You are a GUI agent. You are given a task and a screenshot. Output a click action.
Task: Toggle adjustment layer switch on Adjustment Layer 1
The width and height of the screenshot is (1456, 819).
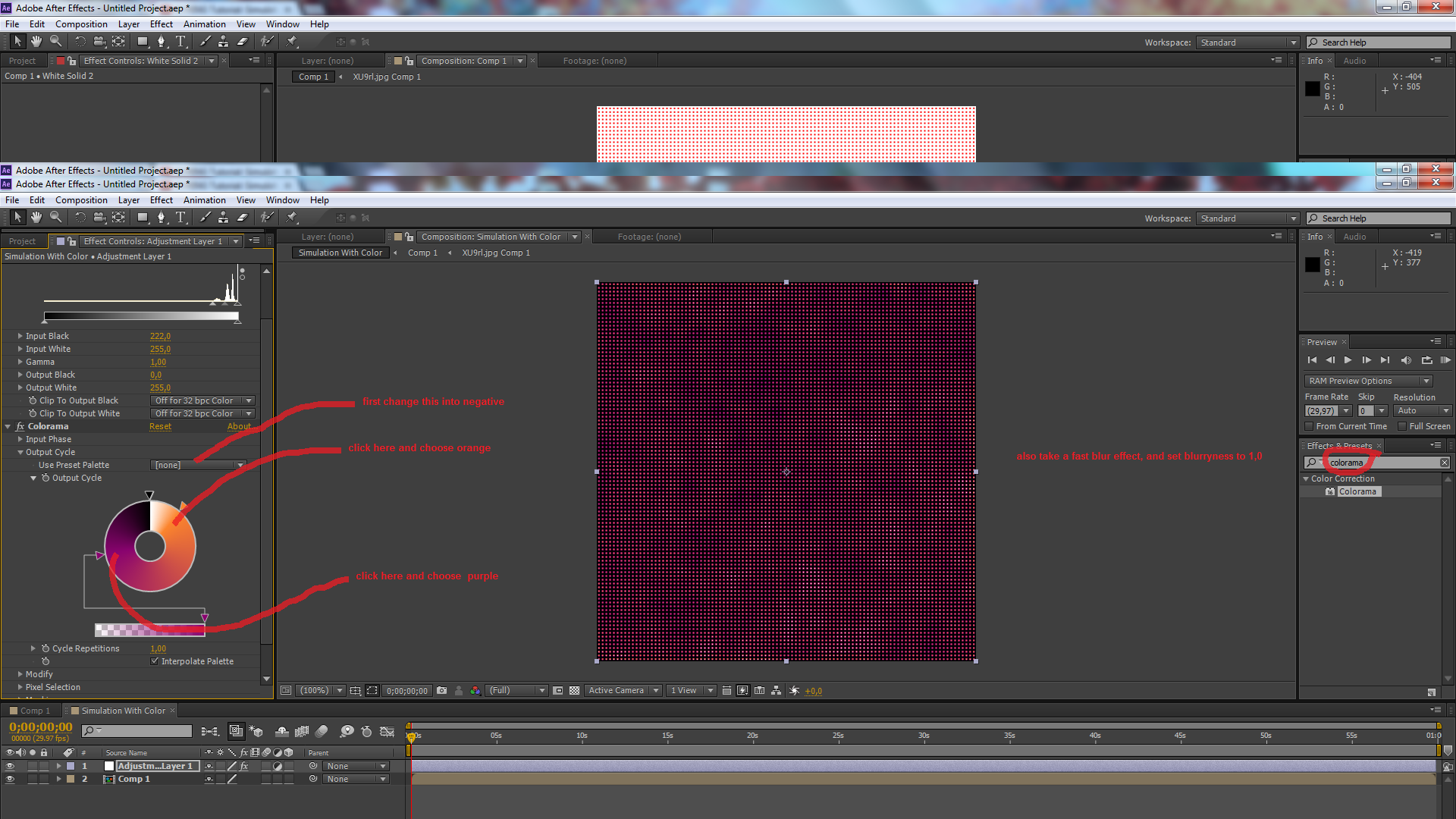click(278, 767)
